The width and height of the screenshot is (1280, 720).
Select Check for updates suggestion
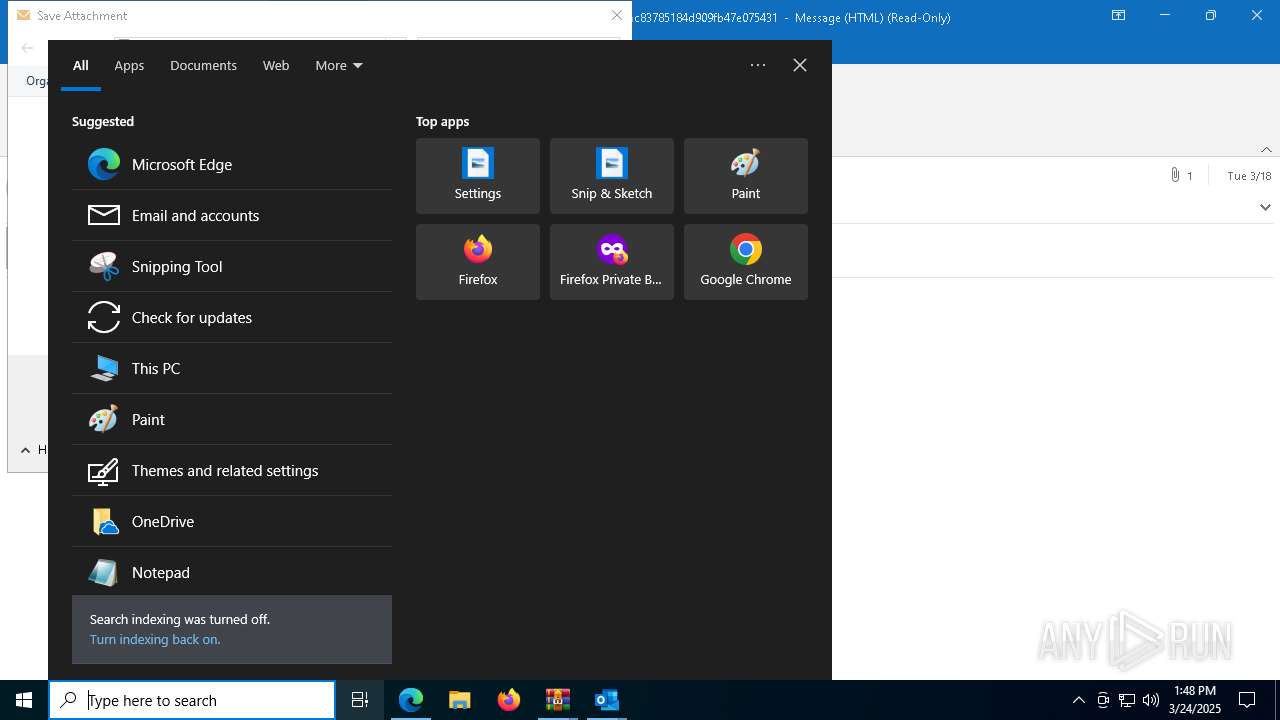(x=232, y=317)
